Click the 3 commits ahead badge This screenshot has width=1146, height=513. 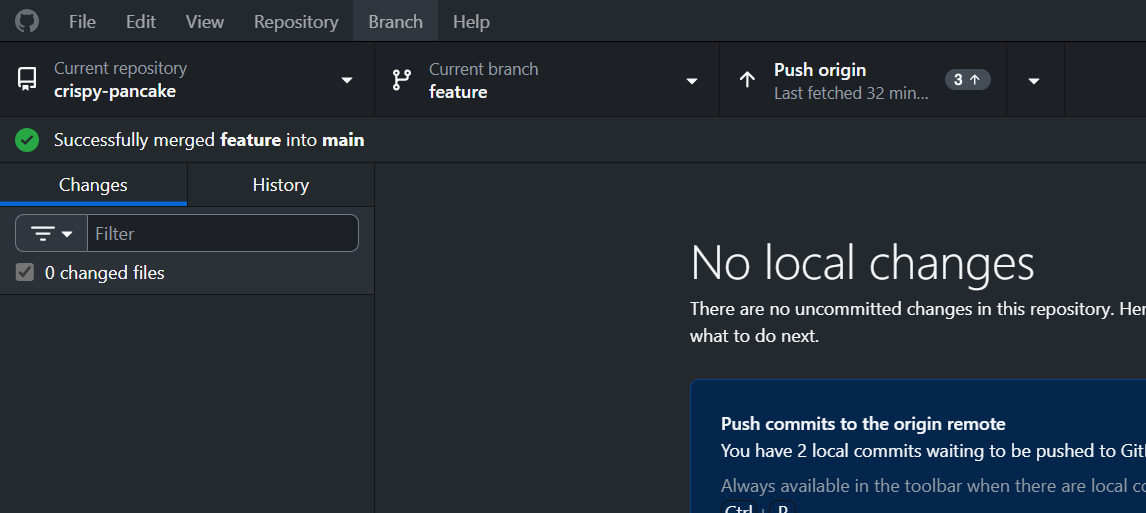[x=968, y=80]
